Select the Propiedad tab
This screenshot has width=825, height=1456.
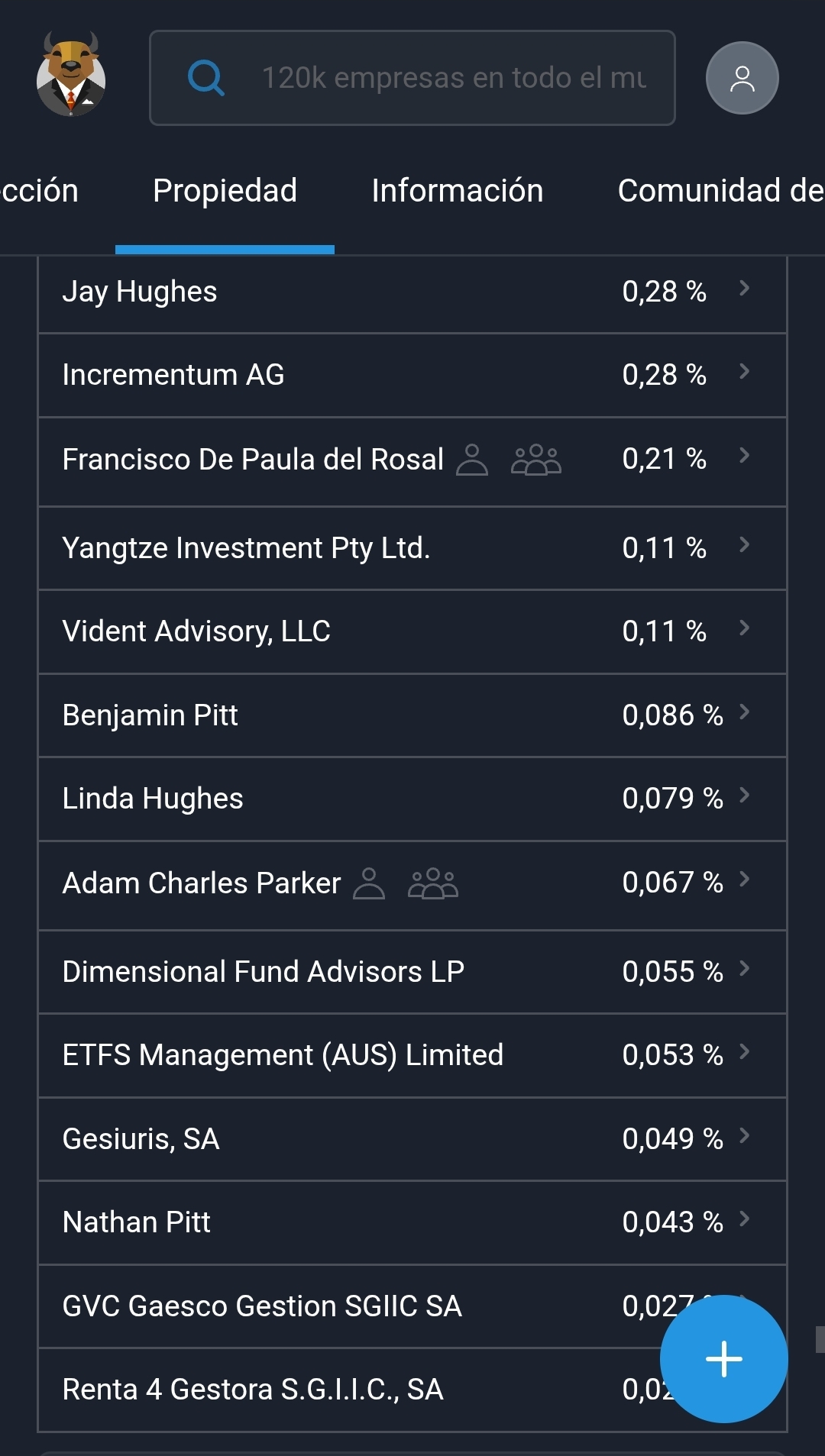coord(225,191)
